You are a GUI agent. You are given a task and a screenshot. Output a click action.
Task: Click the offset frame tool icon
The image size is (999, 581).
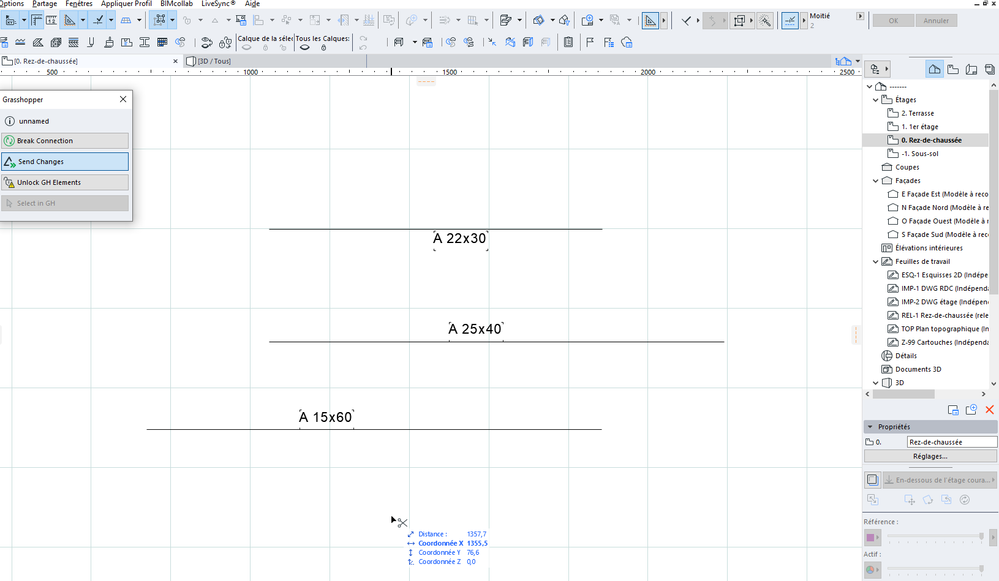pos(739,21)
